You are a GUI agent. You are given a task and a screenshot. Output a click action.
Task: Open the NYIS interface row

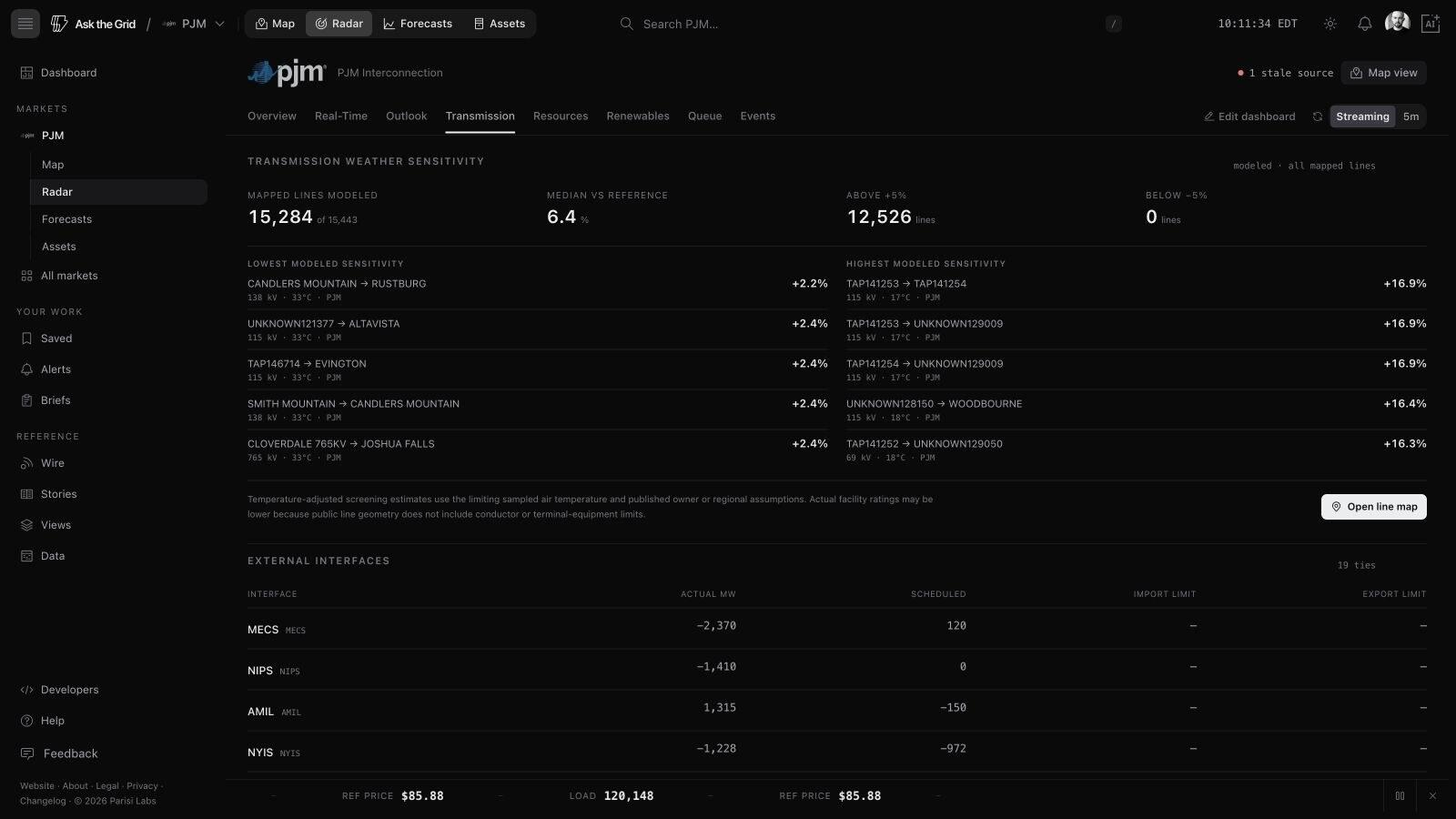837,752
